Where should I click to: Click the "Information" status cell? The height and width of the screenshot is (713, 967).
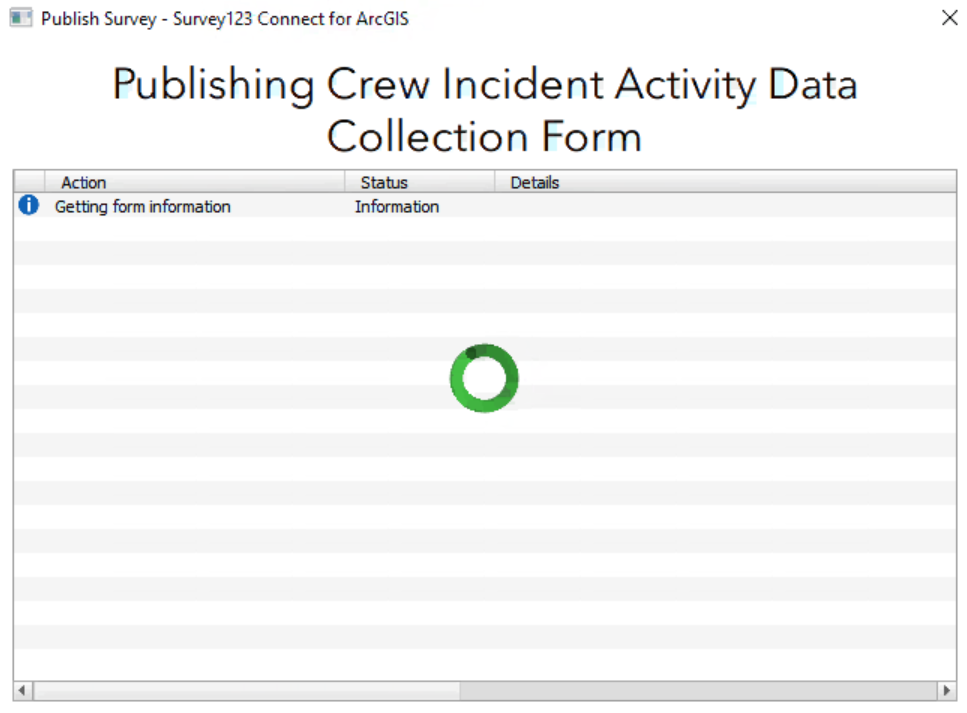click(x=397, y=207)
